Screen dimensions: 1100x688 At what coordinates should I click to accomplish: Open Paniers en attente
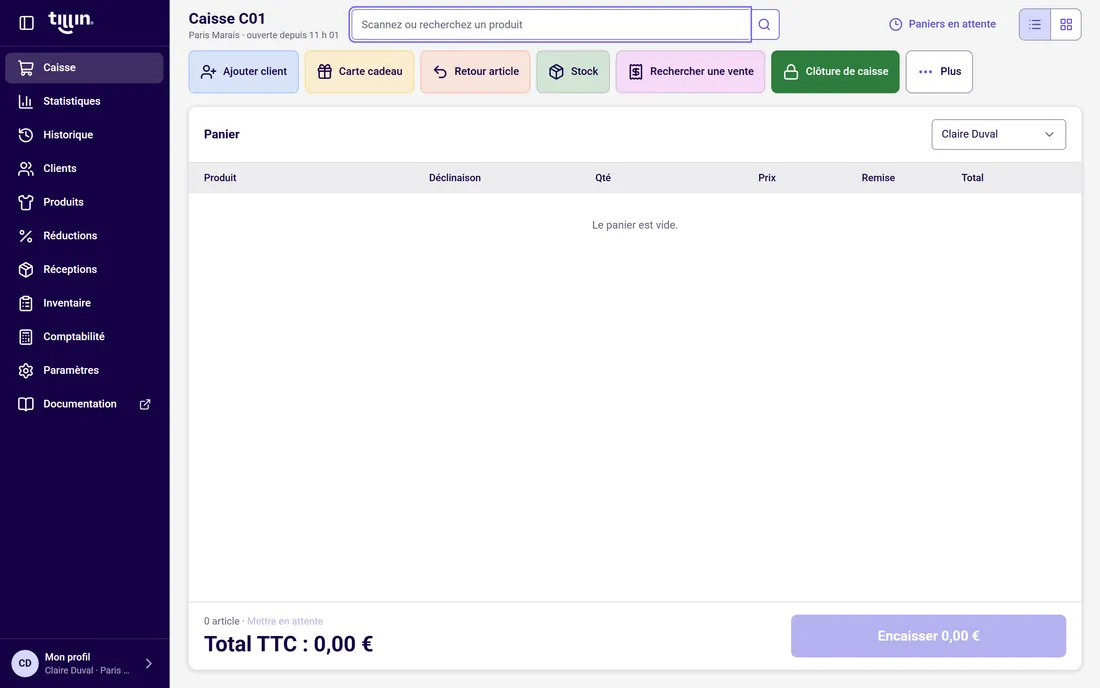(942, 24)
